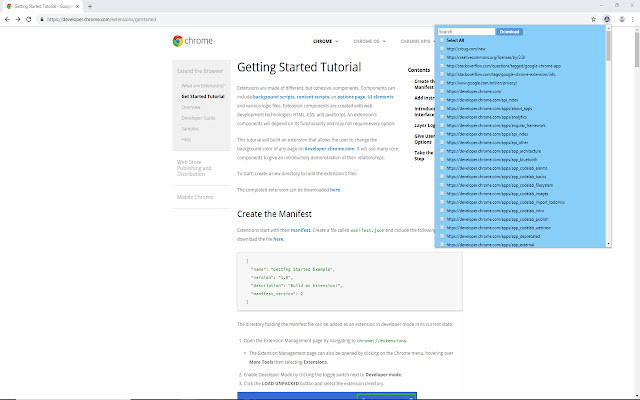
Task: Click the browser forward arrow
Action: (19, 18)
